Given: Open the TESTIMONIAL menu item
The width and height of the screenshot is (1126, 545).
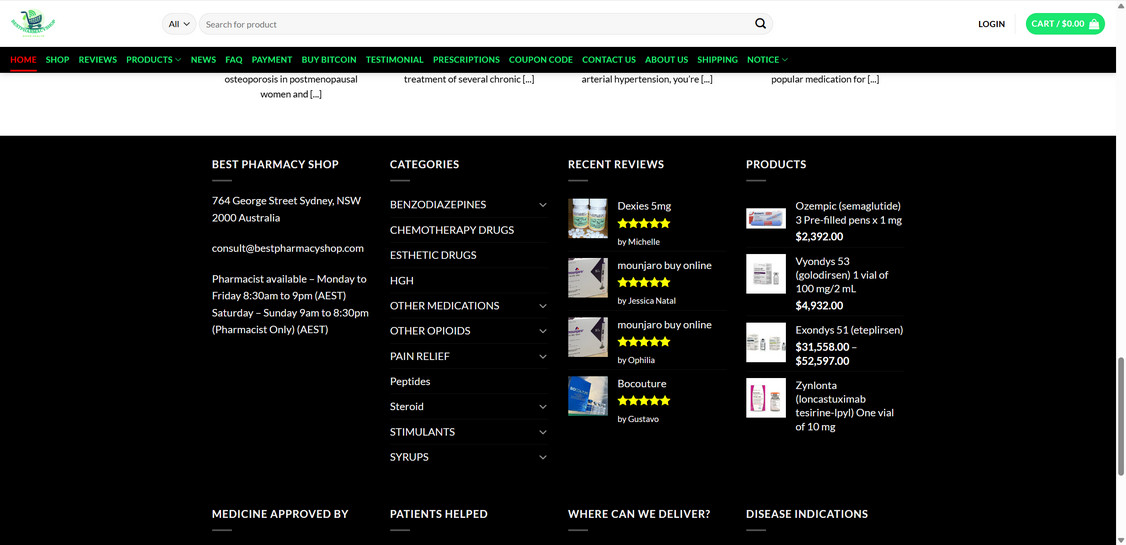Looking at the screenshot, I should [394, 60].
